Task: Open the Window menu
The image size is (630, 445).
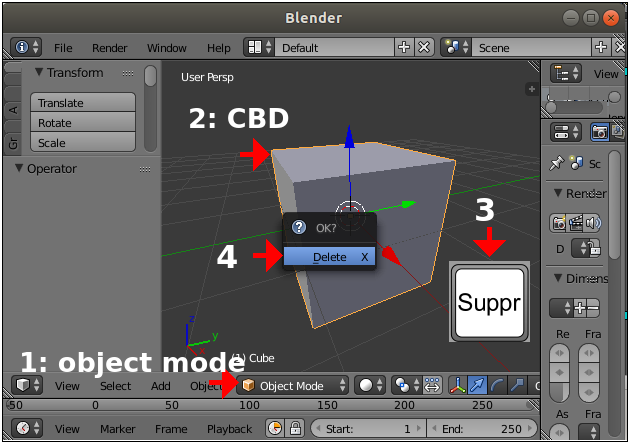Action: point(166,48)
